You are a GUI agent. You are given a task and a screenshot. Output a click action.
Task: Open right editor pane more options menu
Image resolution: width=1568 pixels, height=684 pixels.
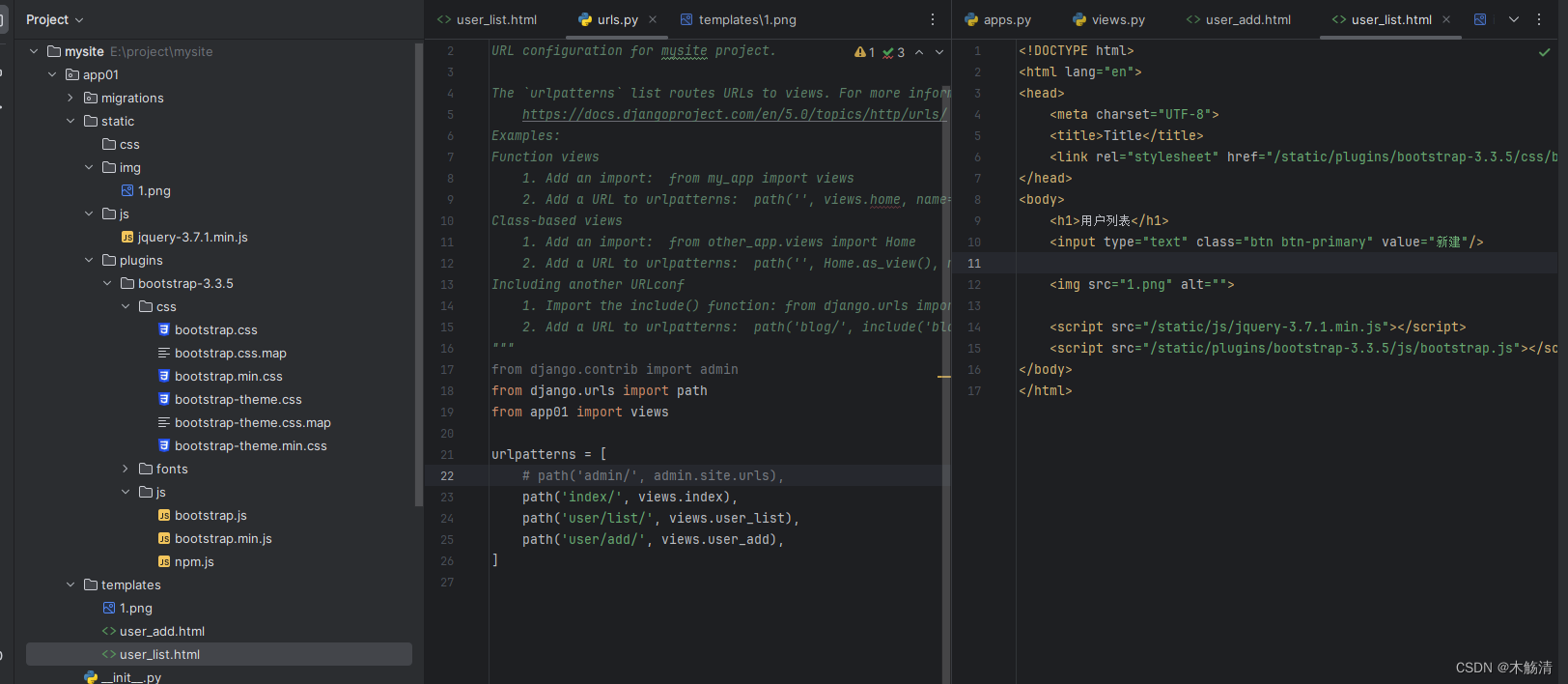(x=1539, y=19)
